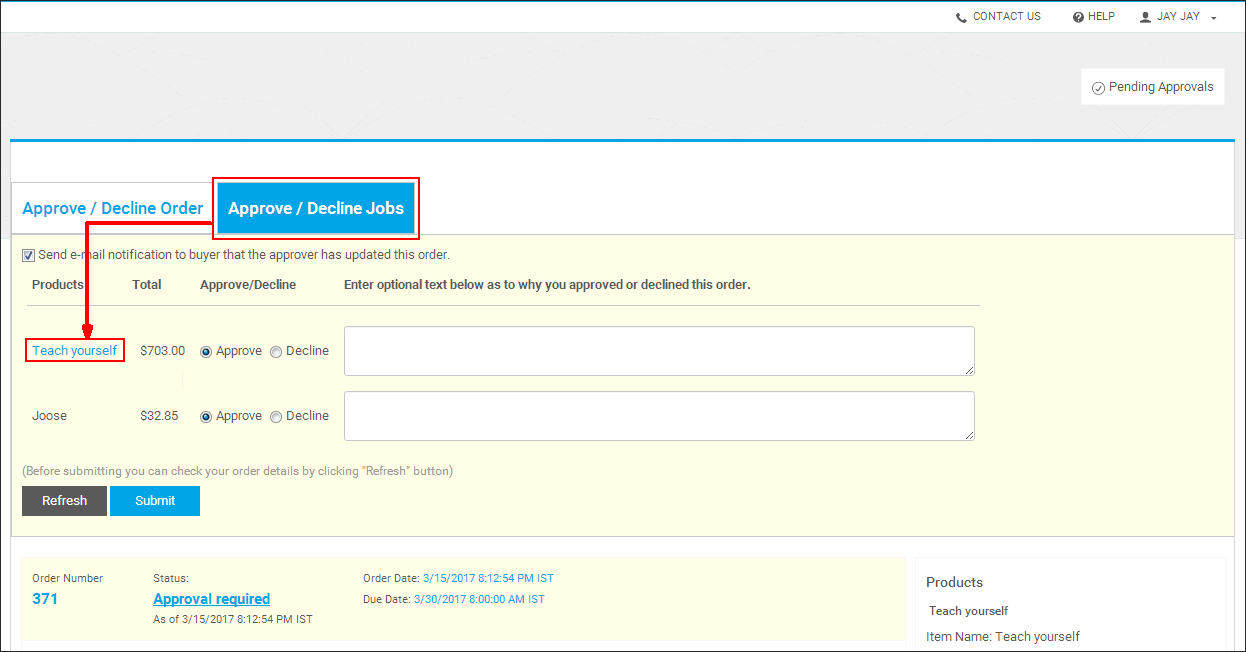
Task: Select Approve for Teach yourself
Action: click(206, 352)
